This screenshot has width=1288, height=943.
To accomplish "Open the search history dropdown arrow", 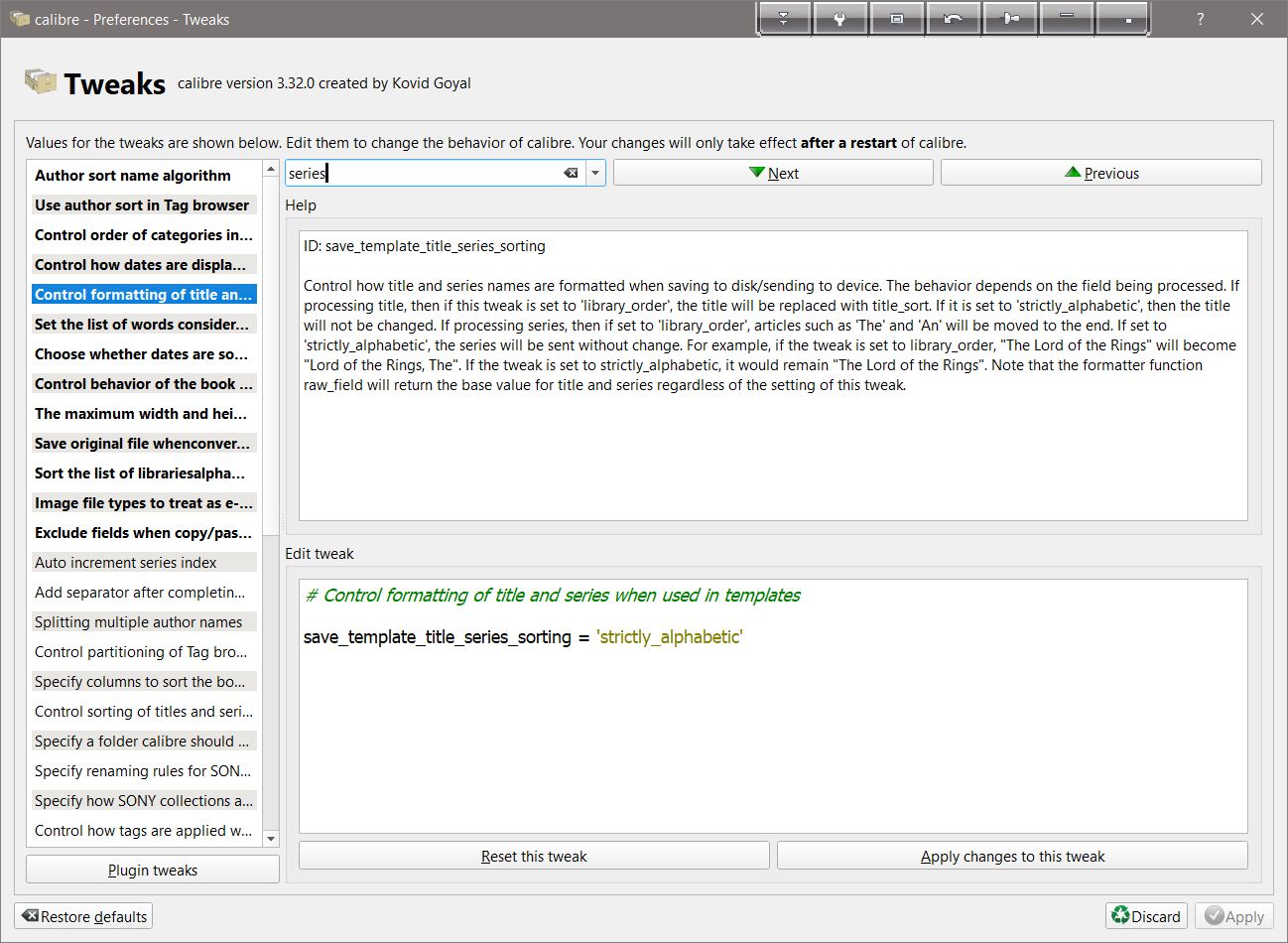I will tap(595, 173).
